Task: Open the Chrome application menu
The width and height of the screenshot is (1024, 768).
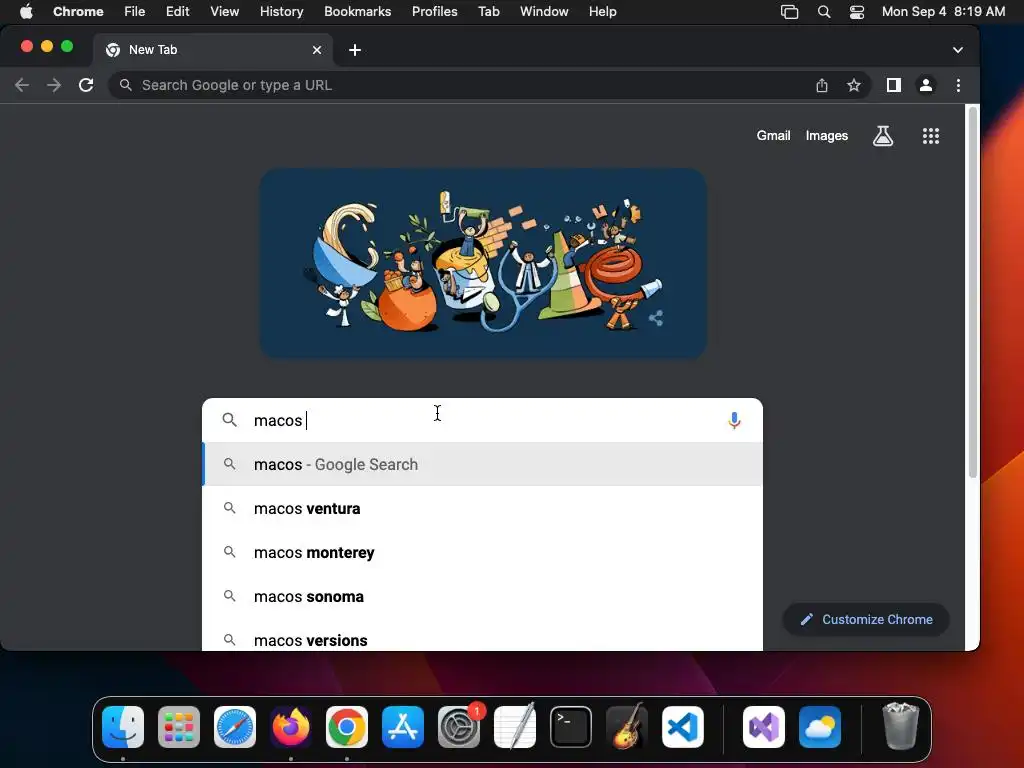Action: 78,12
